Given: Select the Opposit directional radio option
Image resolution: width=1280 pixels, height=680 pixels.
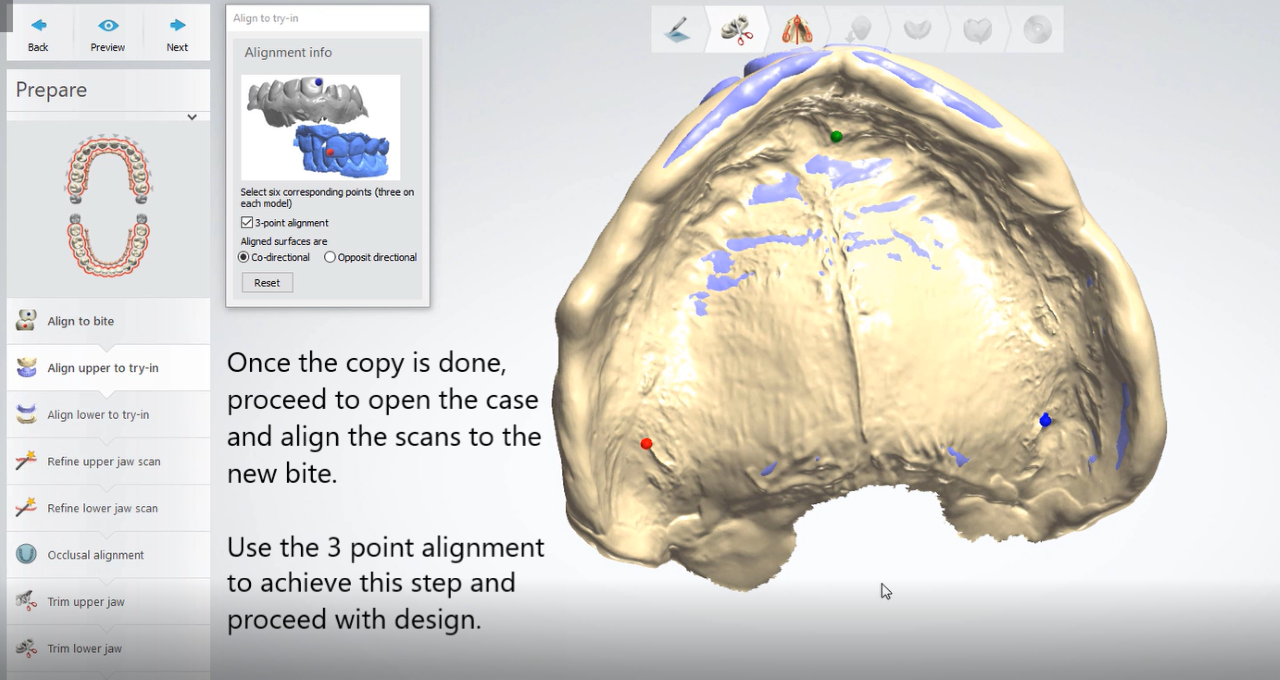Looking at the screenshot, I should point(330,257).
